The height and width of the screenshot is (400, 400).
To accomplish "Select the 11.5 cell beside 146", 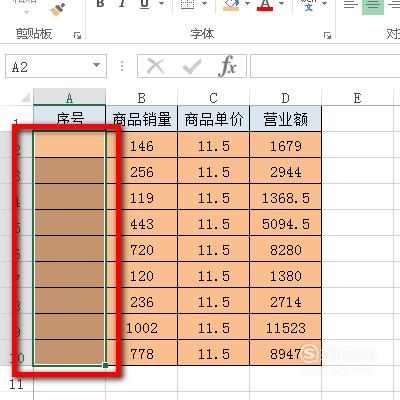I will point(214,145).
